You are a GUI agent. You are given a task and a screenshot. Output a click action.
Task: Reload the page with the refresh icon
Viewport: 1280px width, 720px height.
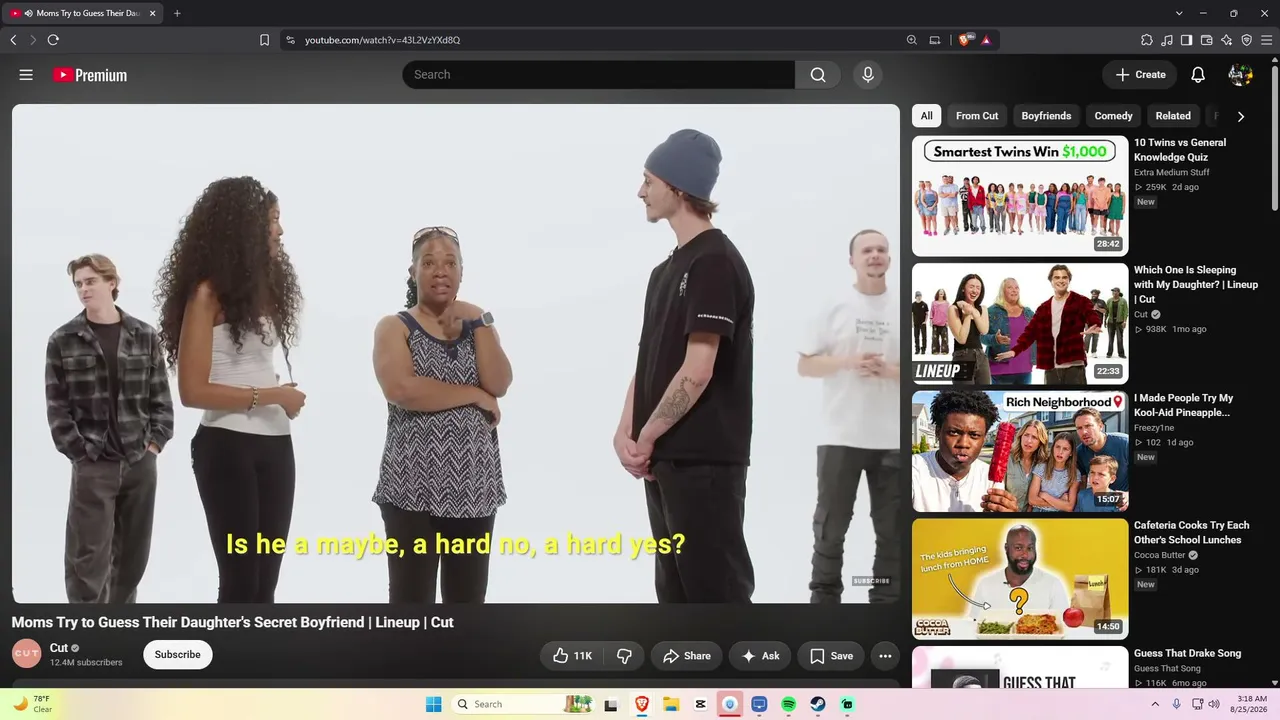pos(53,40)
